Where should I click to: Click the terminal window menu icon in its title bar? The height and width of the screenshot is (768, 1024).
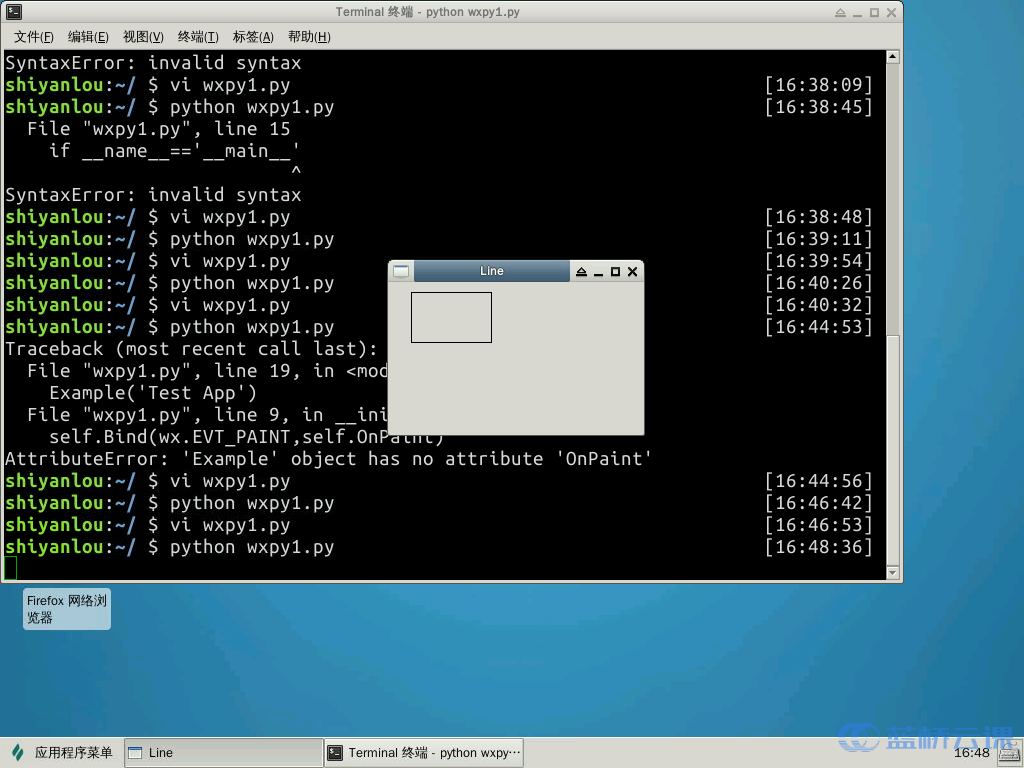coord(14,12)
